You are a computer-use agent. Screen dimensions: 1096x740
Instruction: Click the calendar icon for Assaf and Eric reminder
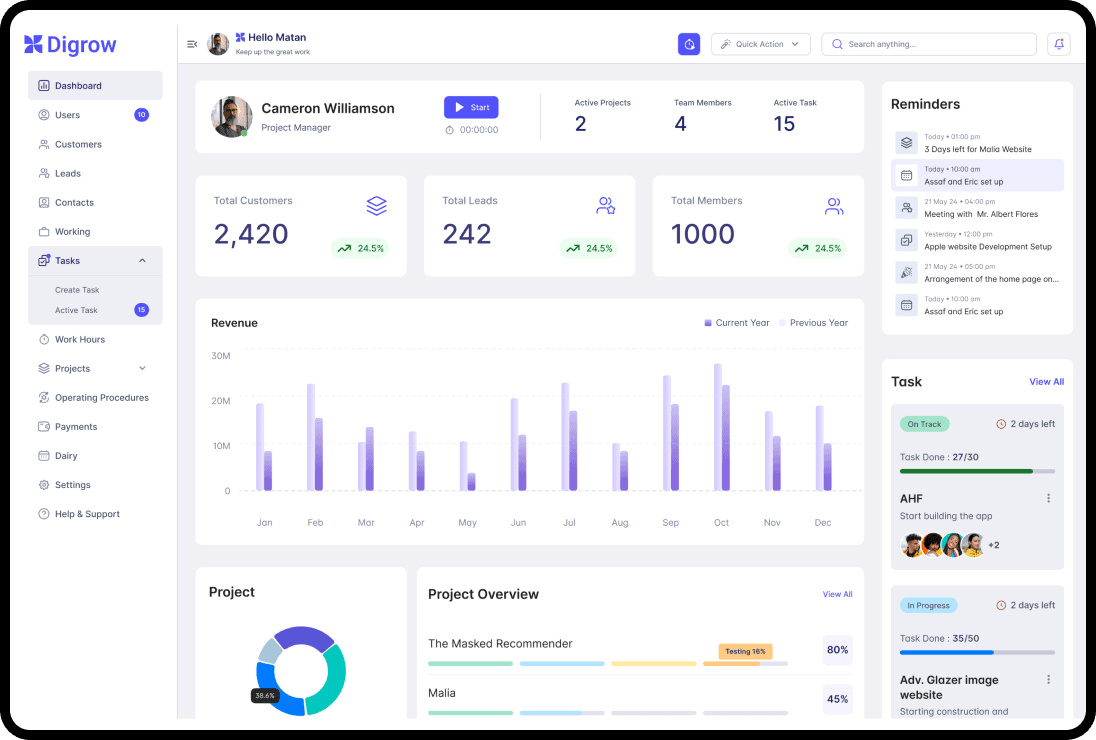tap(906, 175)
